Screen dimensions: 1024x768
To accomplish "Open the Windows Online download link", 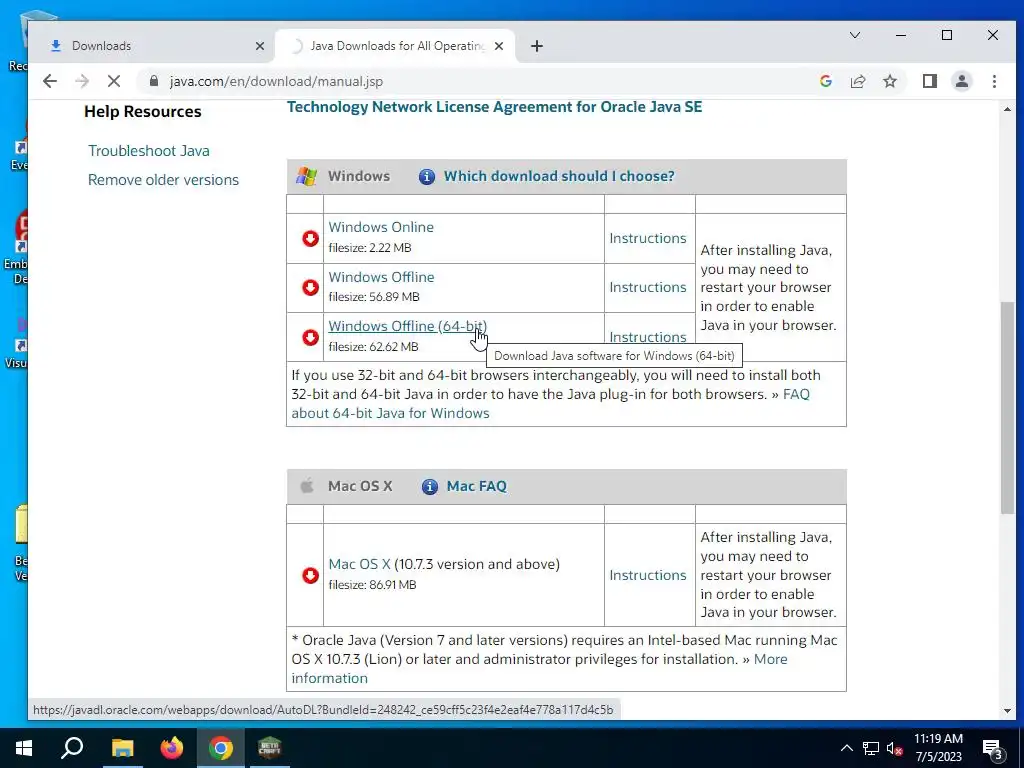I will pos(381,227).
